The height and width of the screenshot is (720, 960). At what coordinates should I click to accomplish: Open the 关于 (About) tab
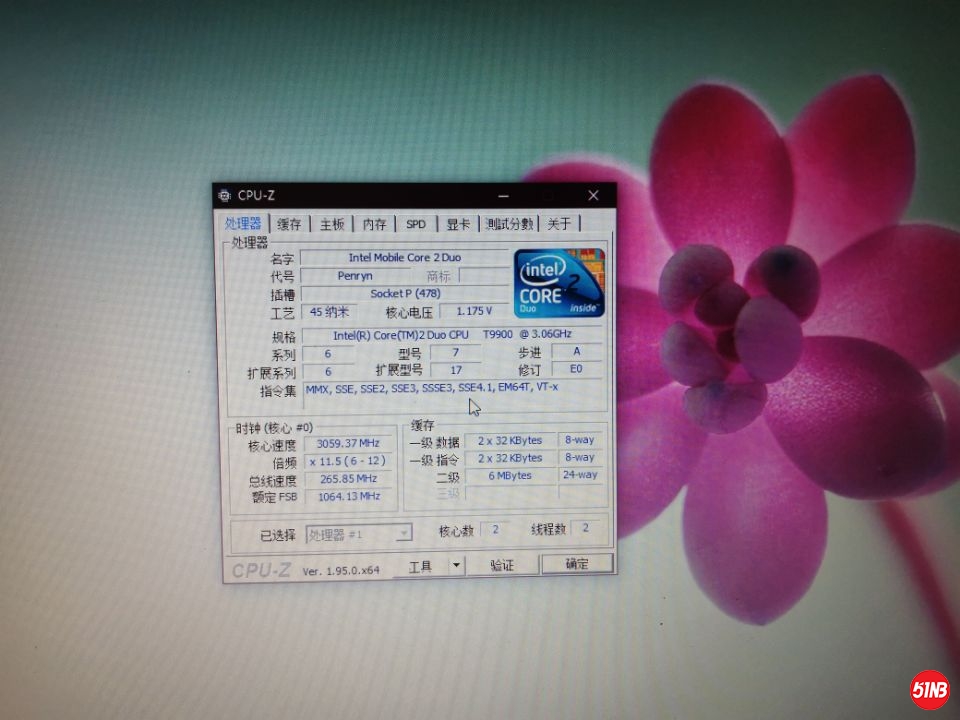tap(560, 224)
